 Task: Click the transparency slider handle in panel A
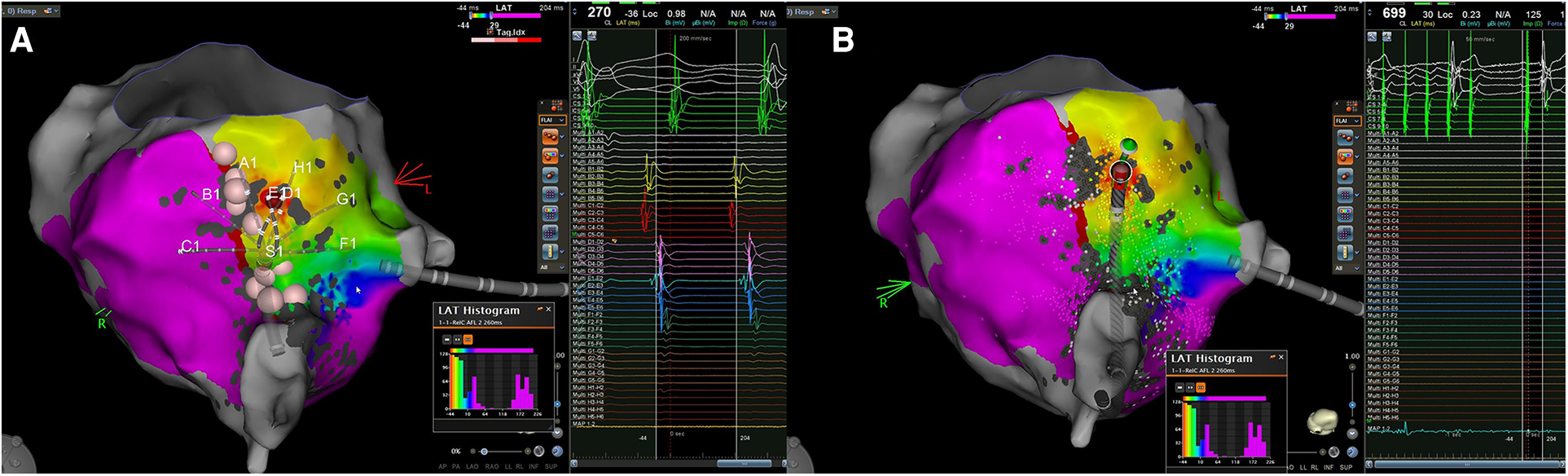click(485, 451)
